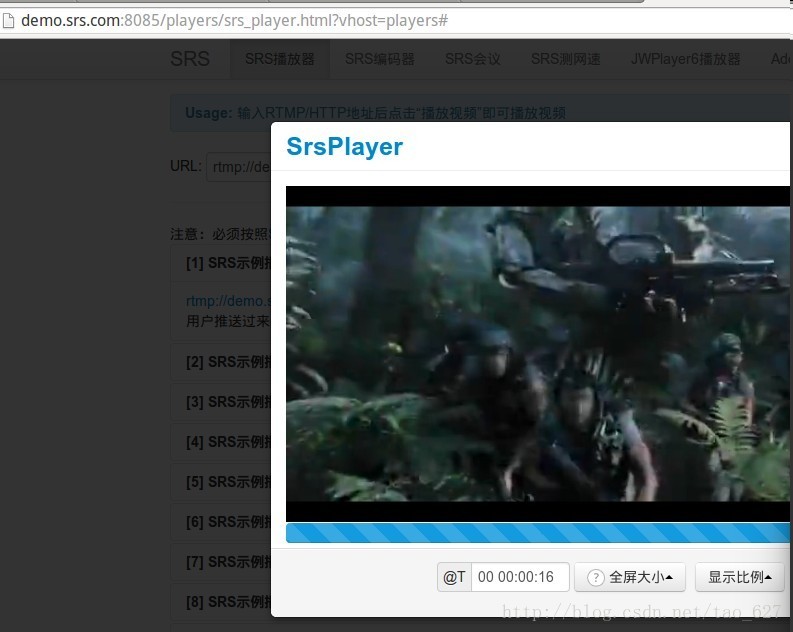
Task: Click the SrsPlayer video area
Action: click(x=538, y=353)
